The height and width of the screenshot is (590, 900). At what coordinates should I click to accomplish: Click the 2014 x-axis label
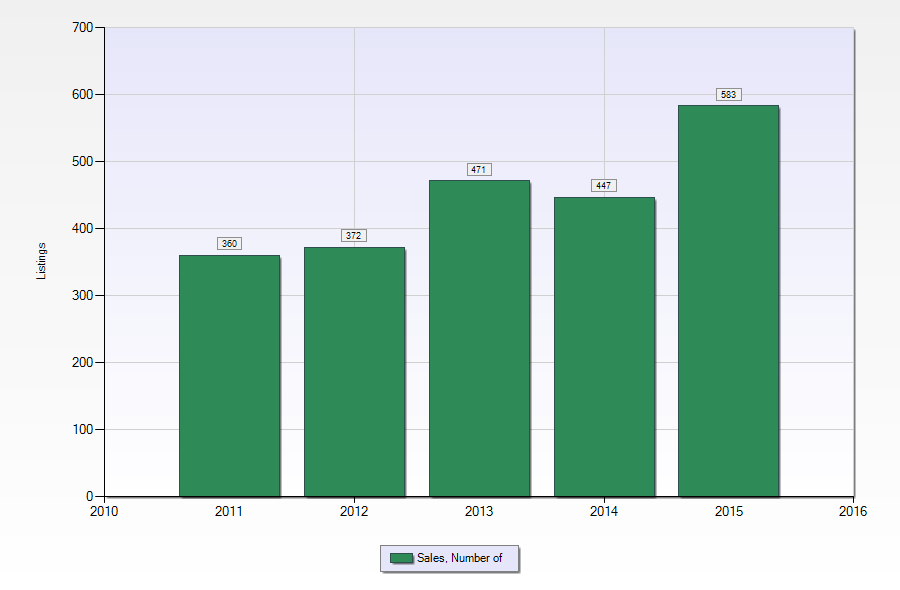604,511
